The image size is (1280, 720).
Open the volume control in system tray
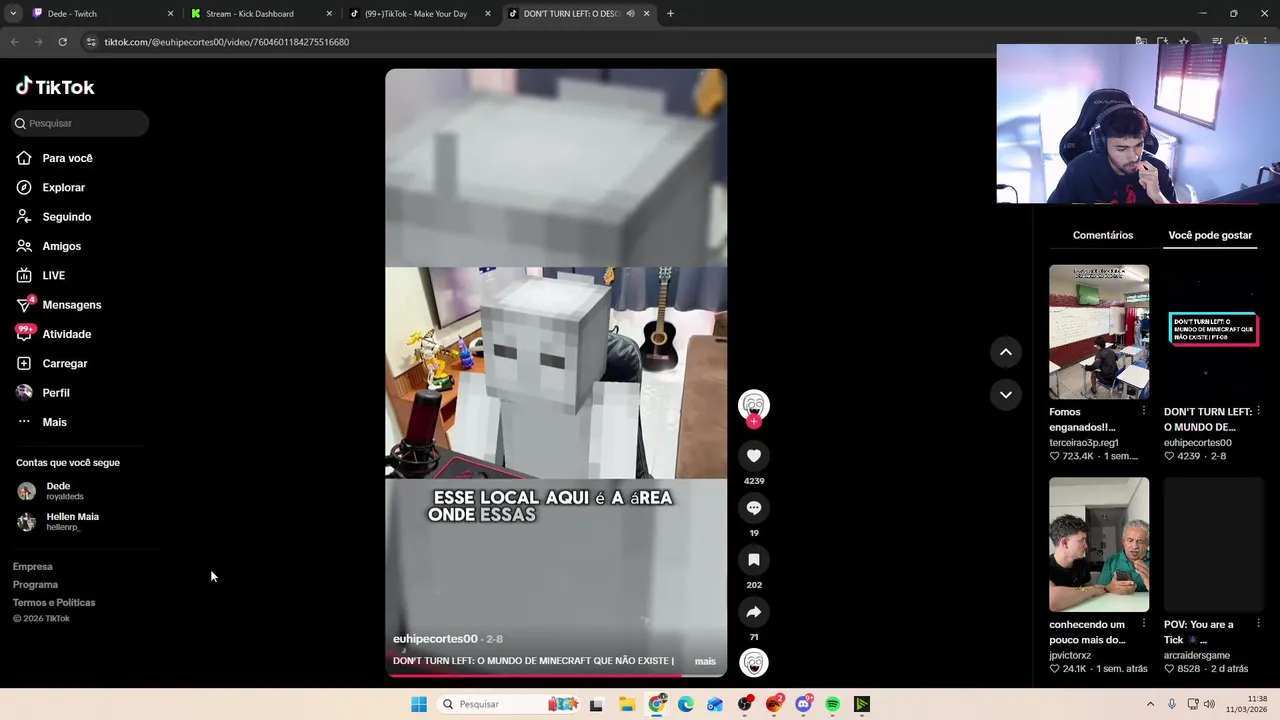pyautogui.click(x=1209, y=704)
